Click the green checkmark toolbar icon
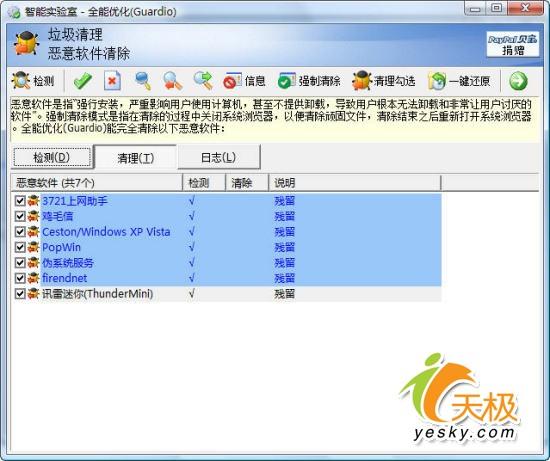Screen dimensions: 550x461 (83, 81)
